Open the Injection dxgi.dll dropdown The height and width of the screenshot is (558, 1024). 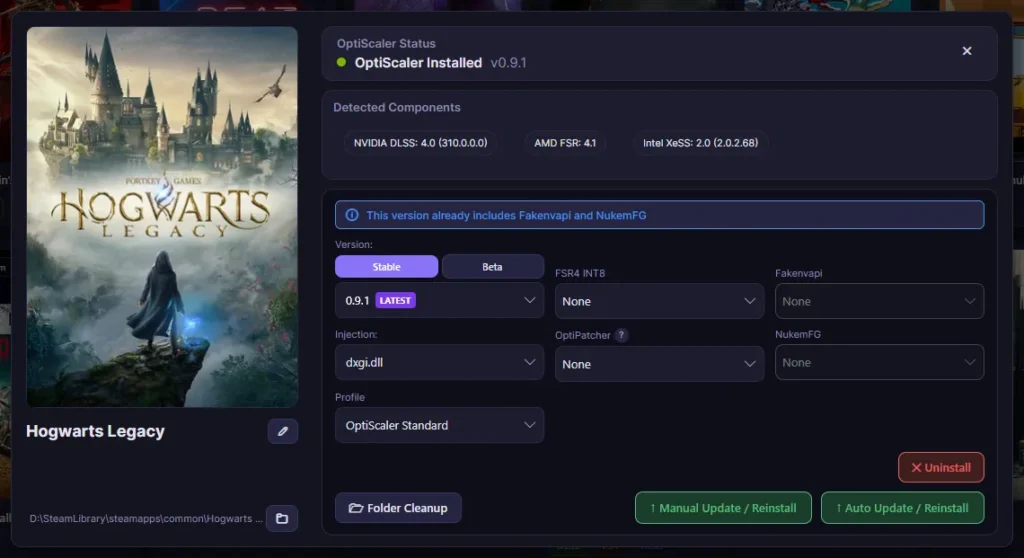(x=439, y=362)
